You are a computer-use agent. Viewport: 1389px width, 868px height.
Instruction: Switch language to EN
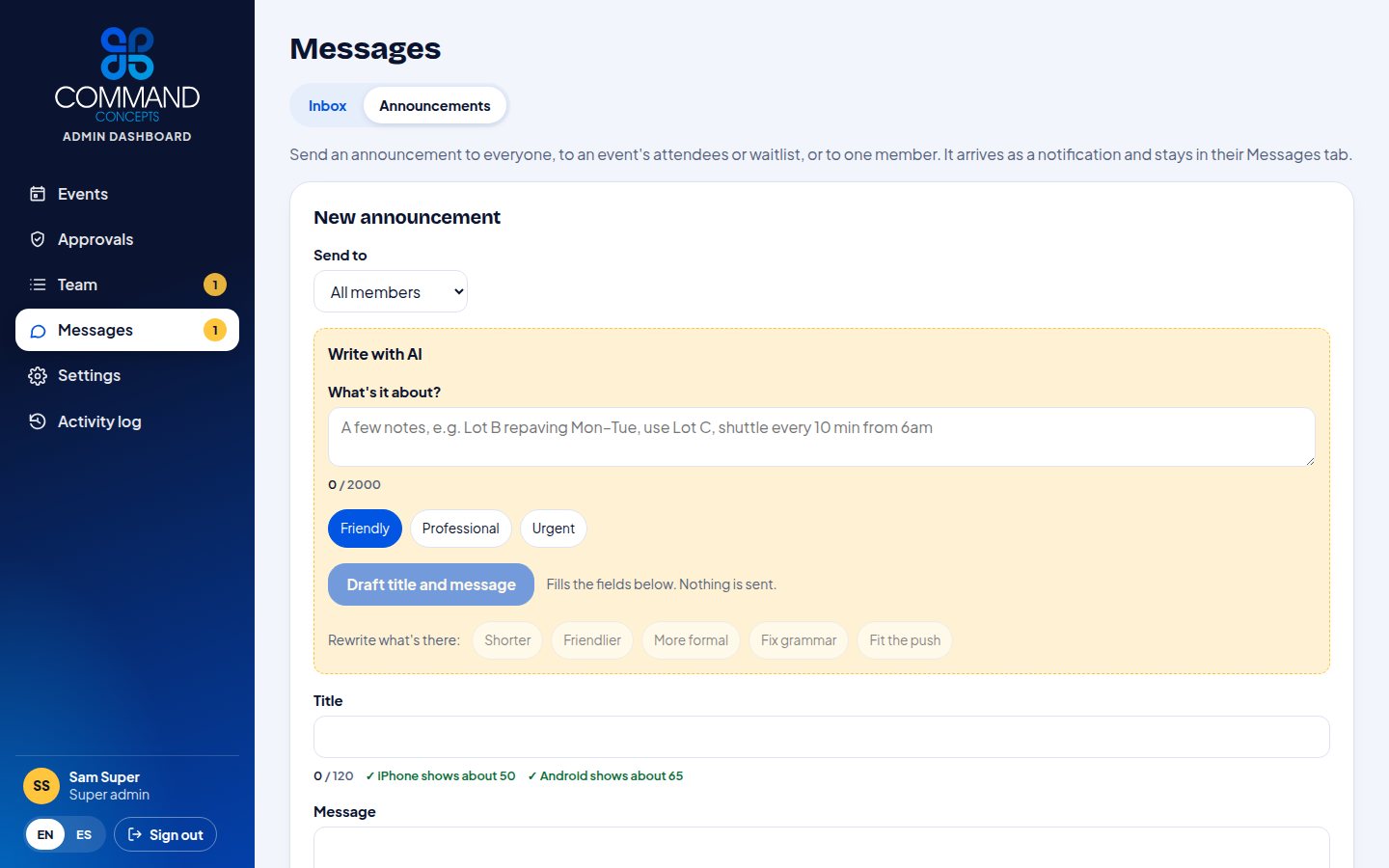coord(45,835)
